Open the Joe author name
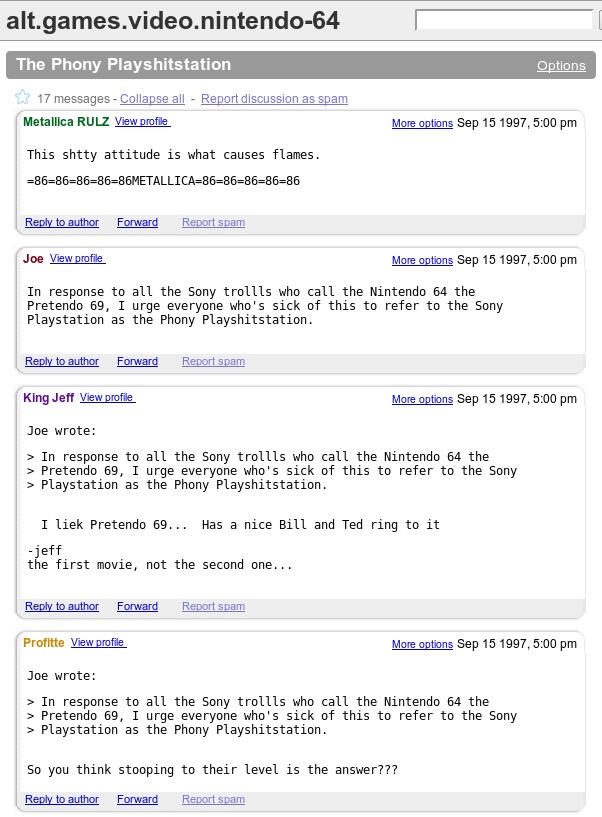The image size is (602, 817). (33, 259)
